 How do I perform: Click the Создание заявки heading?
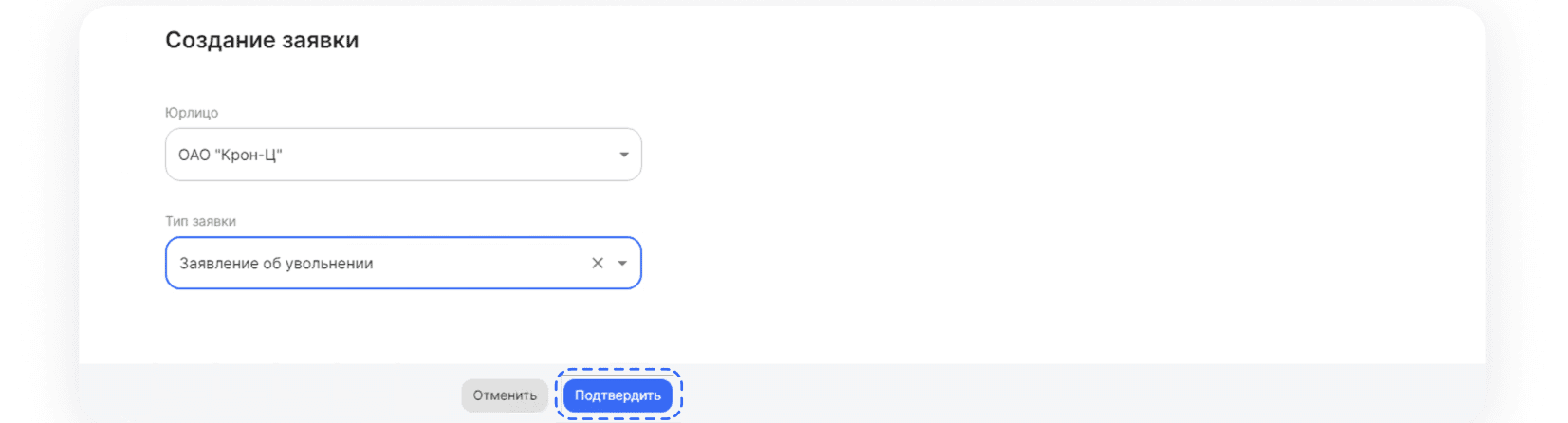click(x=262, y=40)
